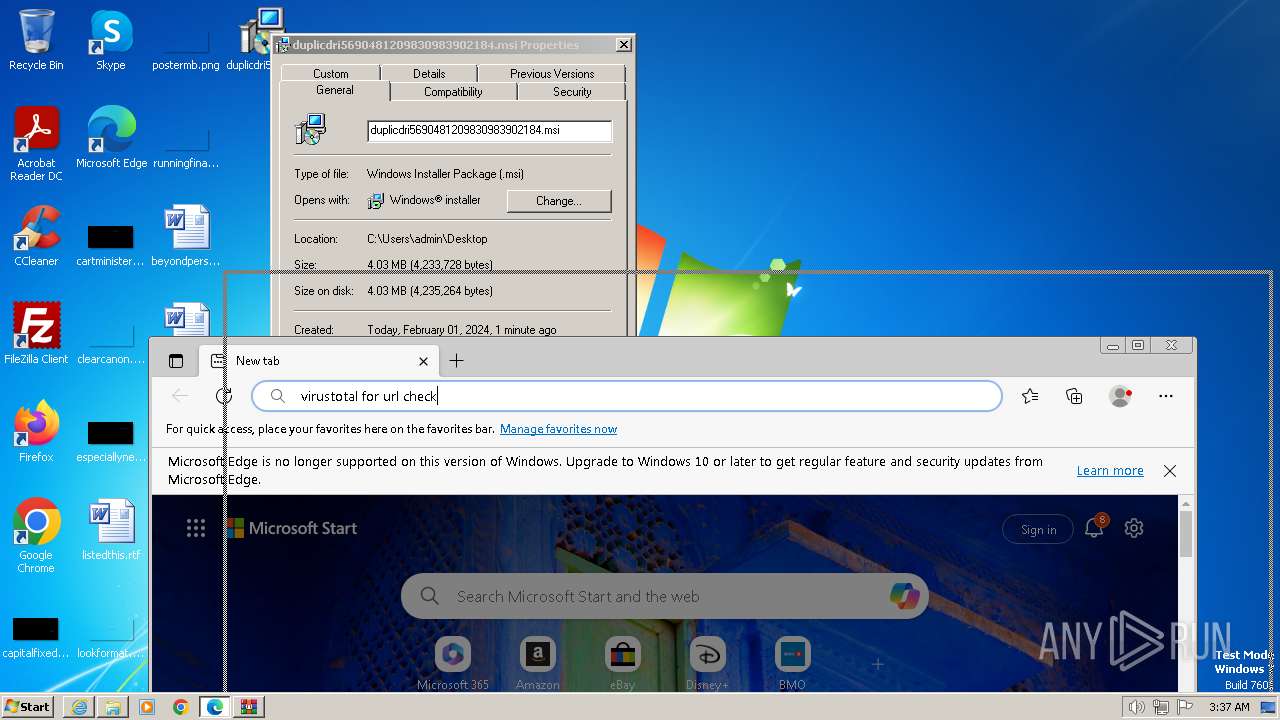Screen dimensions: 1280x720
Task: Open File Explorer from taskbar
Action: coord(113,707)
